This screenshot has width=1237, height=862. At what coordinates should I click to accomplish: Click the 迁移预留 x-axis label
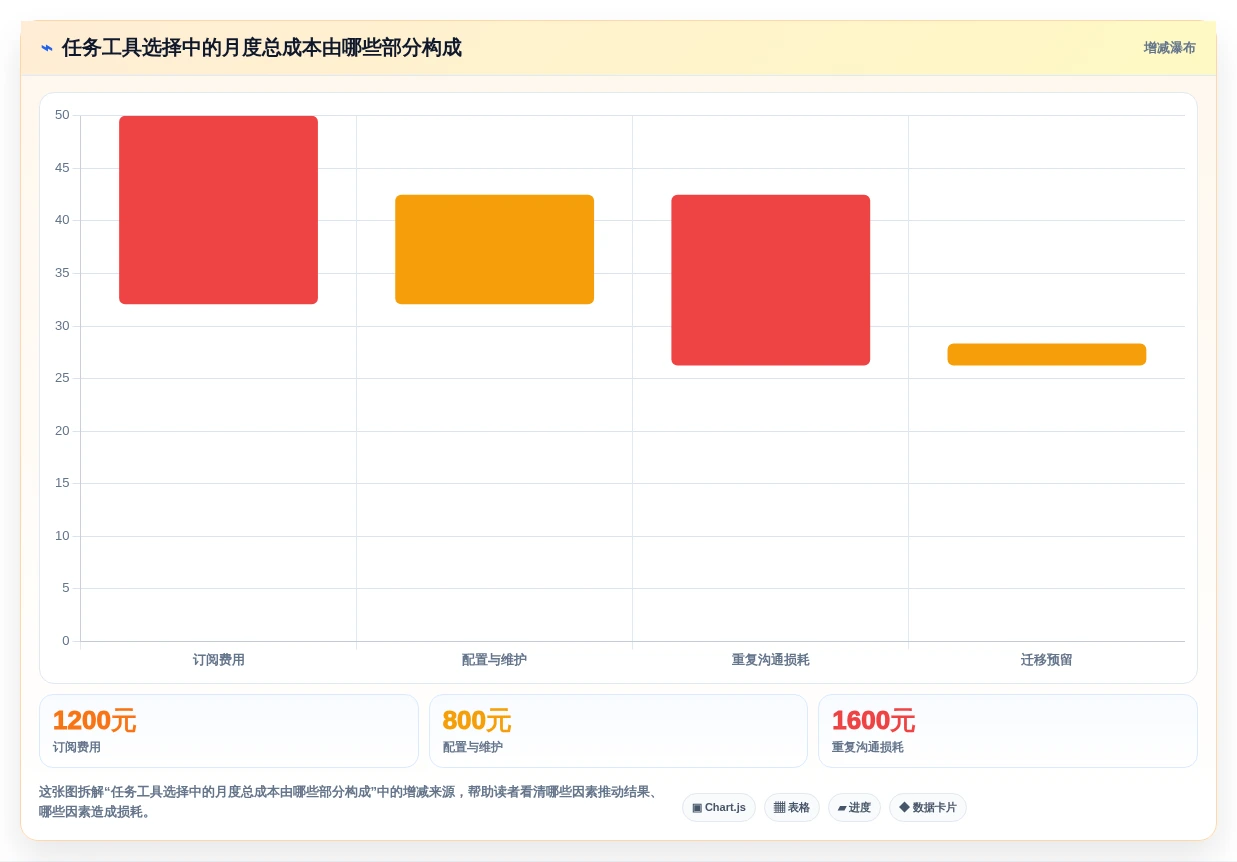point(1046,660)
